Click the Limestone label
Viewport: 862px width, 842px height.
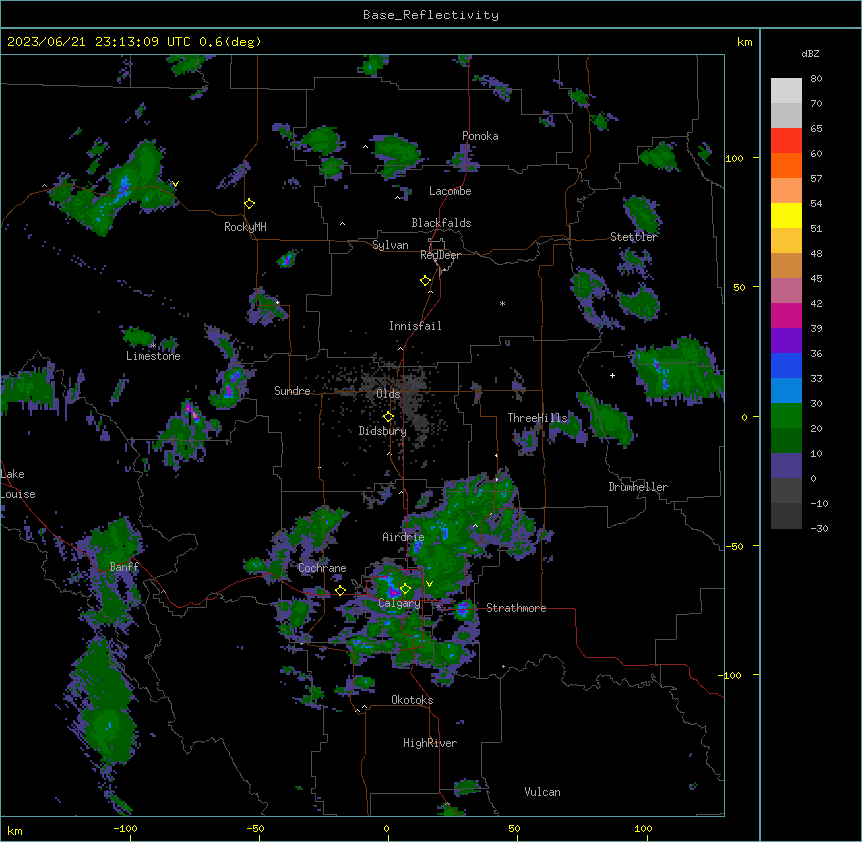click(x=153, y=356)
